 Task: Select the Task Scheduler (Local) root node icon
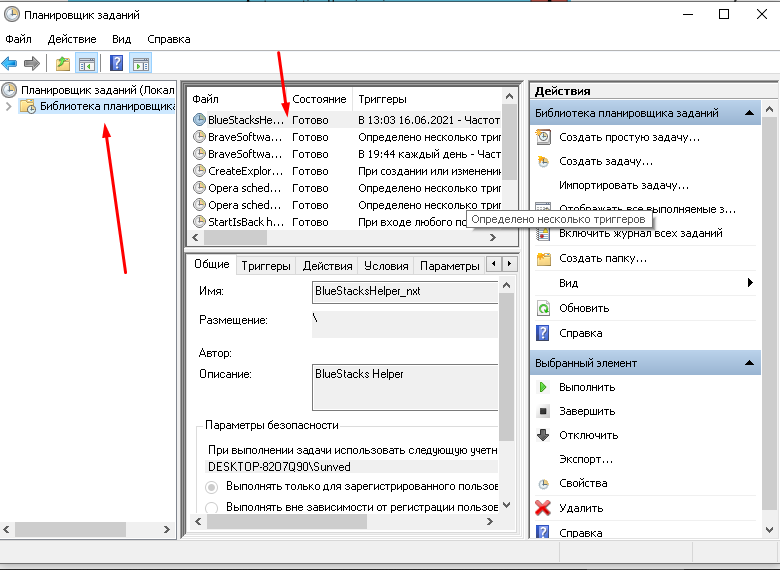point(9,90)
